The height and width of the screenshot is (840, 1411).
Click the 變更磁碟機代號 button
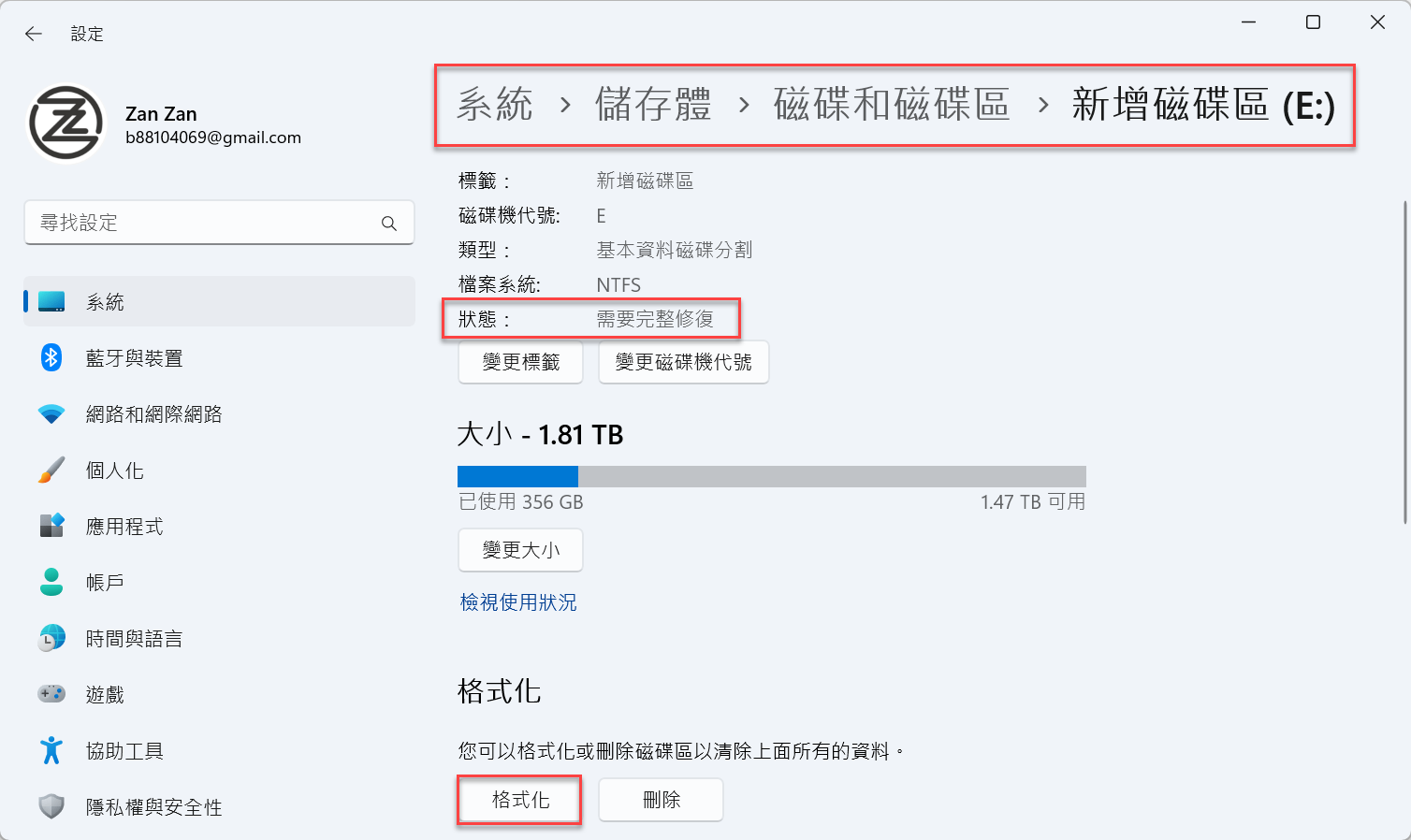pyautogui.click(x=684, y=362)
